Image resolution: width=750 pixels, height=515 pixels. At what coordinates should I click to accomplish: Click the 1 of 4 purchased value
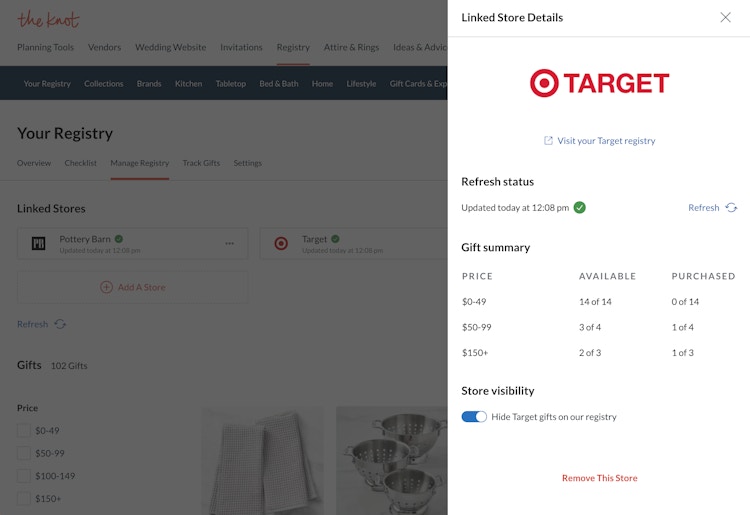tap(683, 327)
